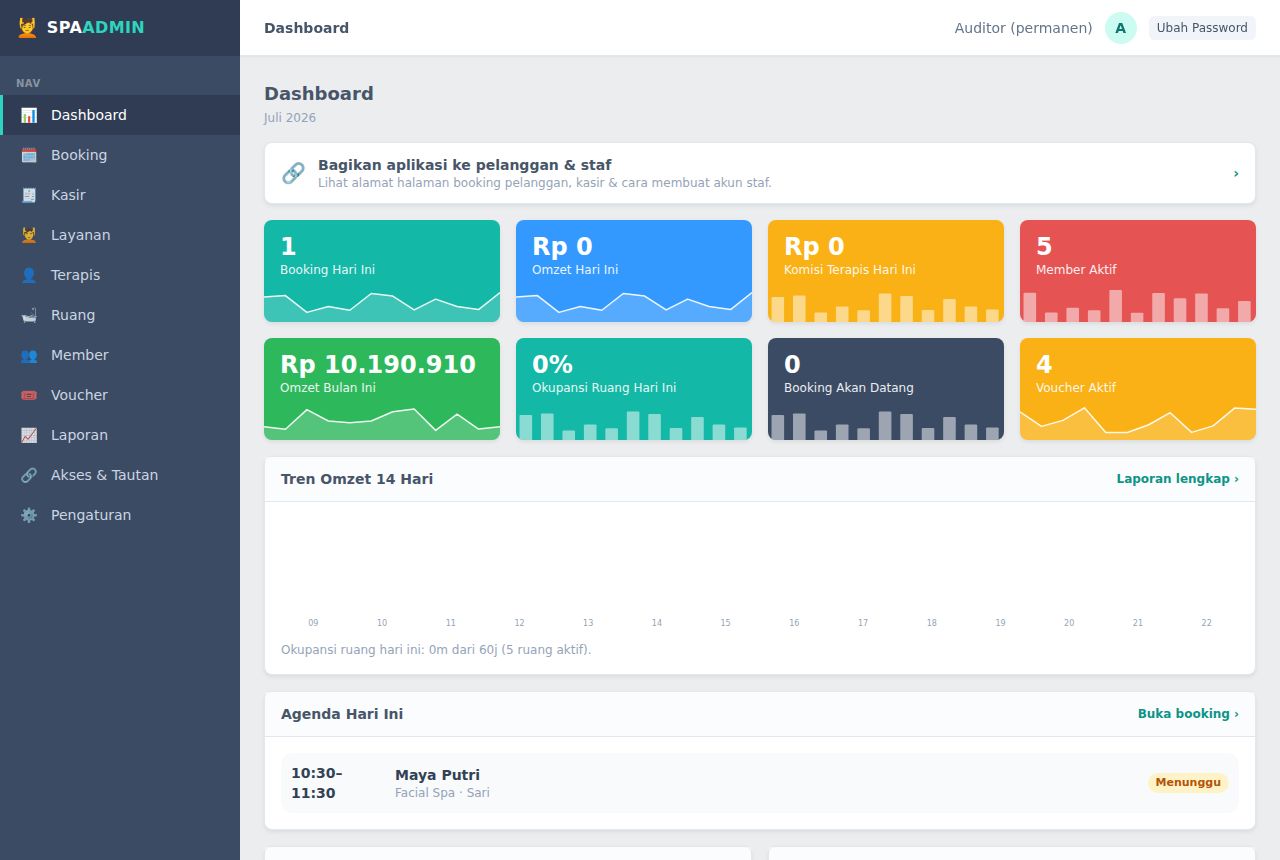Screen dimensions: 1280x860
Task: Open the Booking menu item
Action: pyautogui.click(x=120, y=155)
